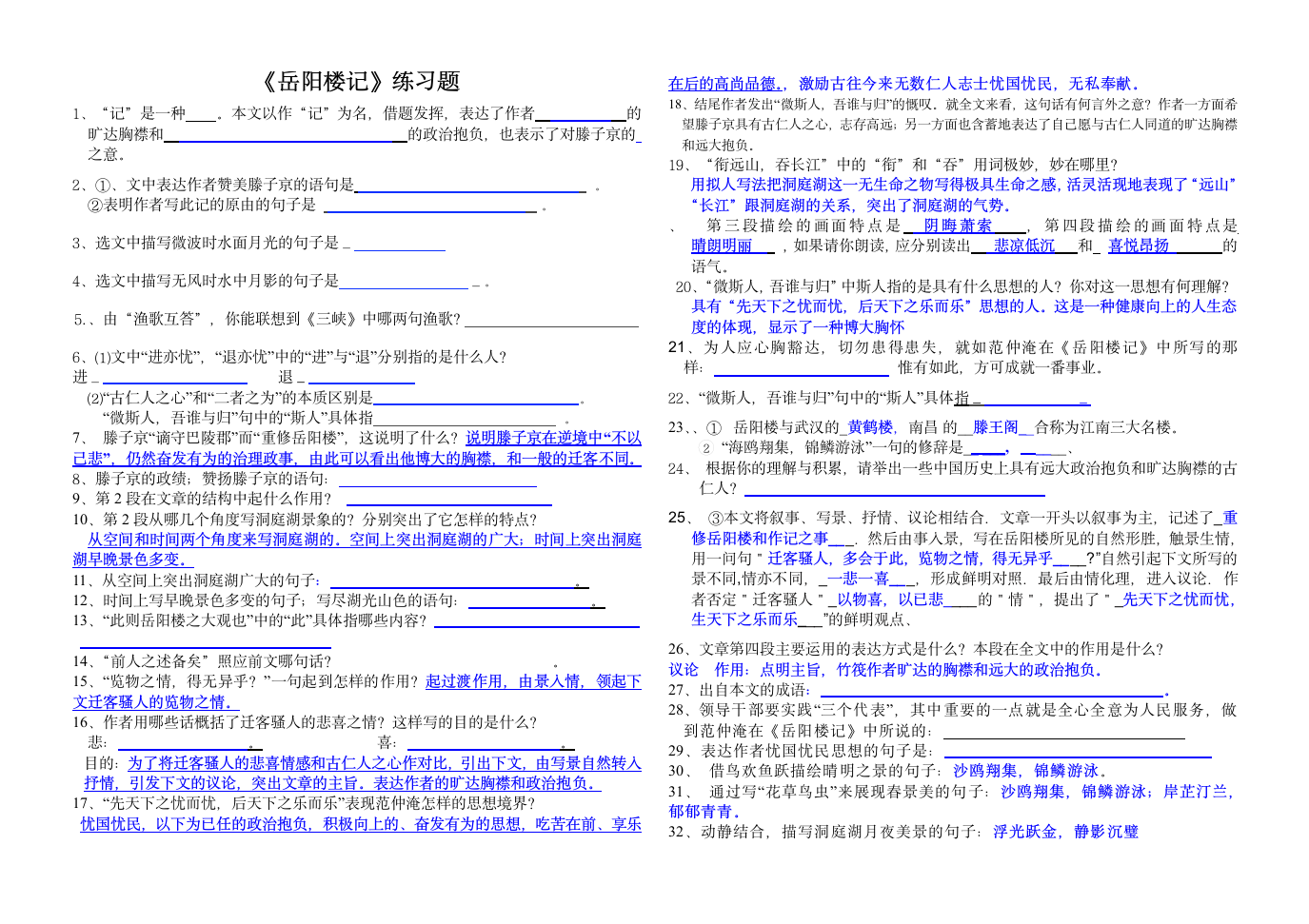Image resolution: width=1309 pixels, height=924 pixels.
Task: Click blue answer 悲凉低沉
Action: 1024,246
